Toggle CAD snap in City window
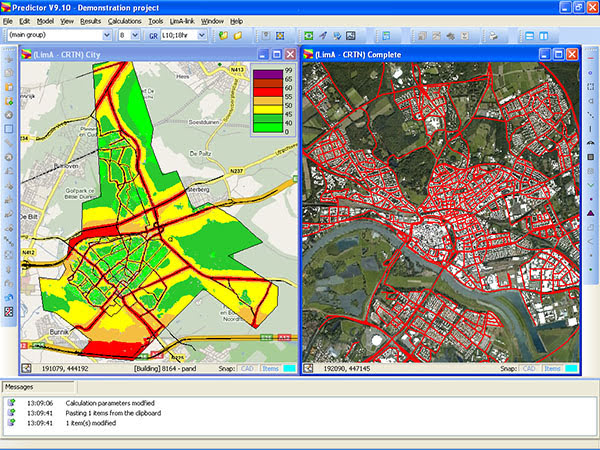Viewport: 600px width, 450px height. coord(247,368)
